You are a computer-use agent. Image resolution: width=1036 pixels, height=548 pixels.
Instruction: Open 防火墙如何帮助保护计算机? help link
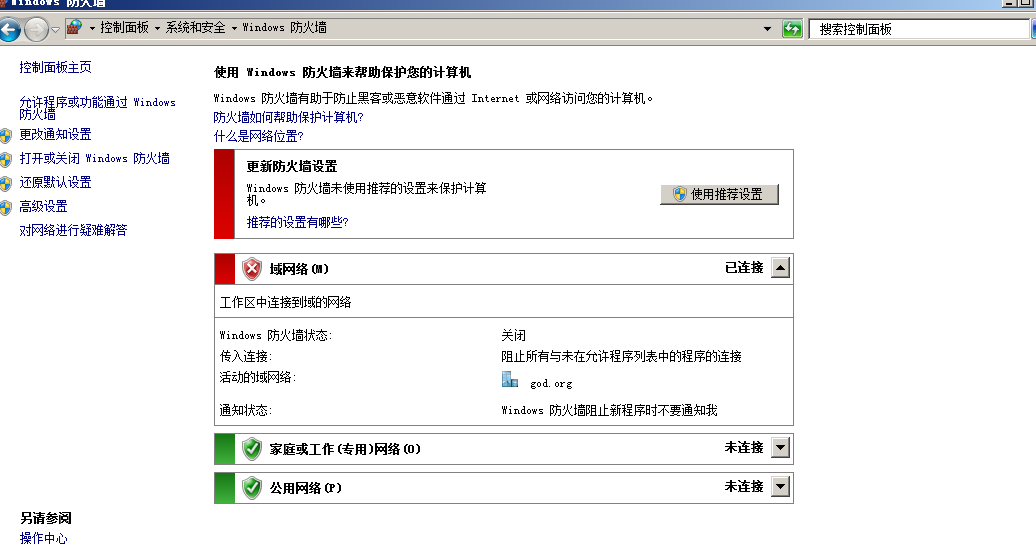coord(289,118)
